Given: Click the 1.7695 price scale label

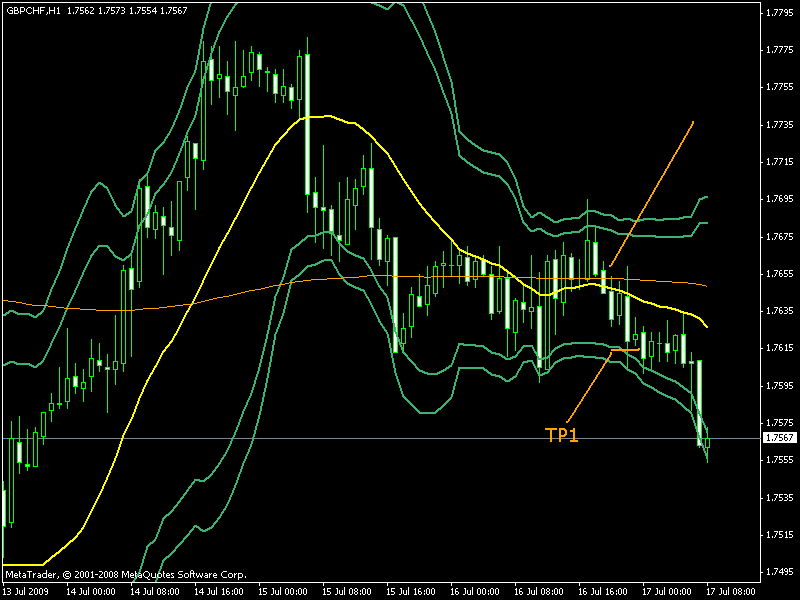Looking at the screenshot, I should point(780,199).
